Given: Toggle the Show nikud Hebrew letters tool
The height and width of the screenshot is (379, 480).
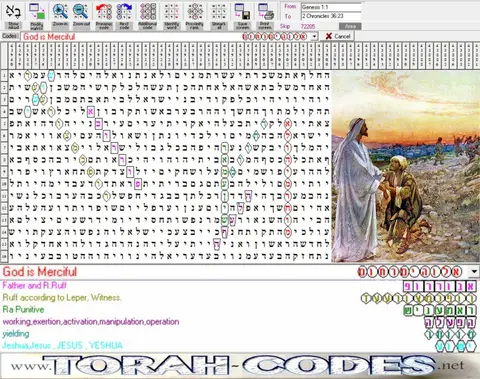Looking at the screenshot, I should tap(14, 16).
